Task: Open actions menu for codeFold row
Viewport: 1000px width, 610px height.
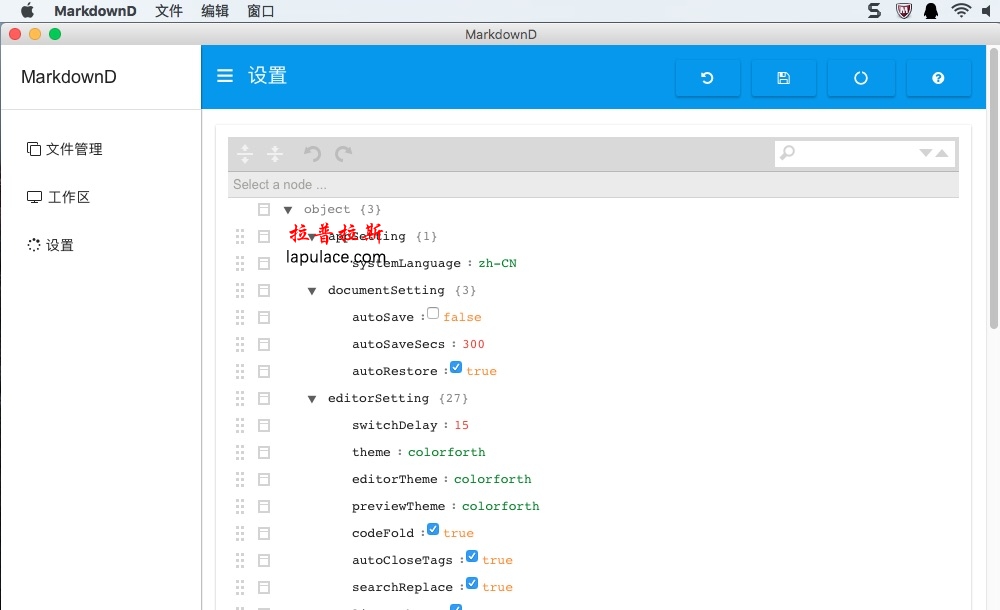Action: click(264, 533)
